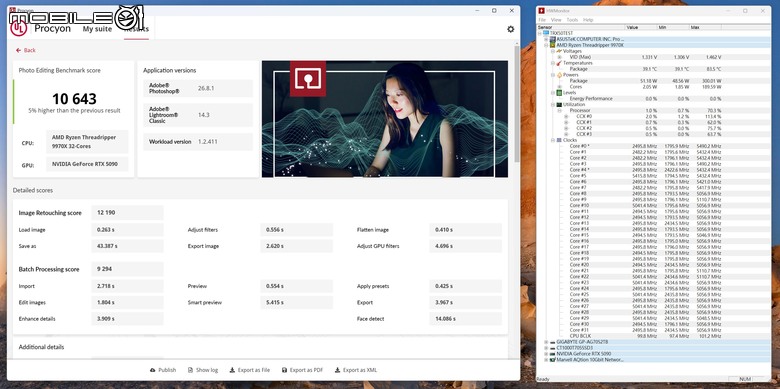
Task: Click the Temperatures thermometer icon
Action: [x=559, y=63]
